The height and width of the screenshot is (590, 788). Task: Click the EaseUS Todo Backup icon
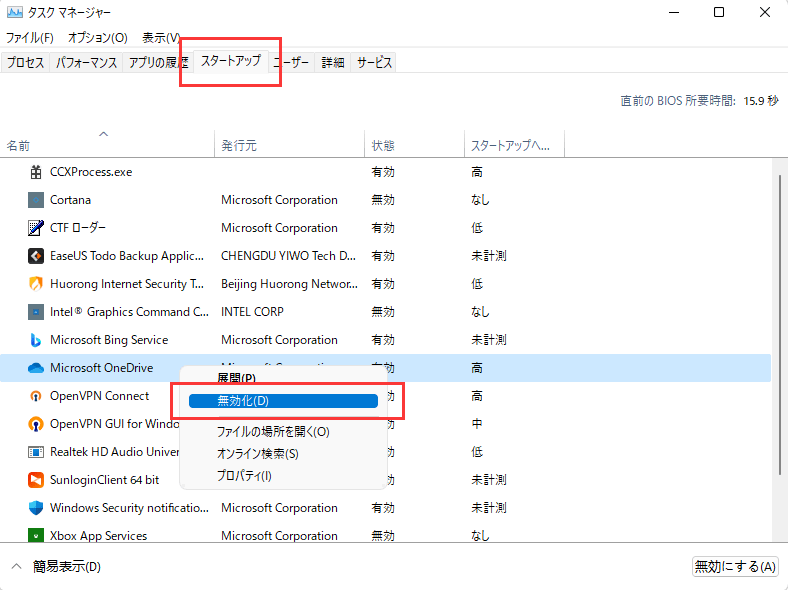pyautogui.click(x=36, y=256)
